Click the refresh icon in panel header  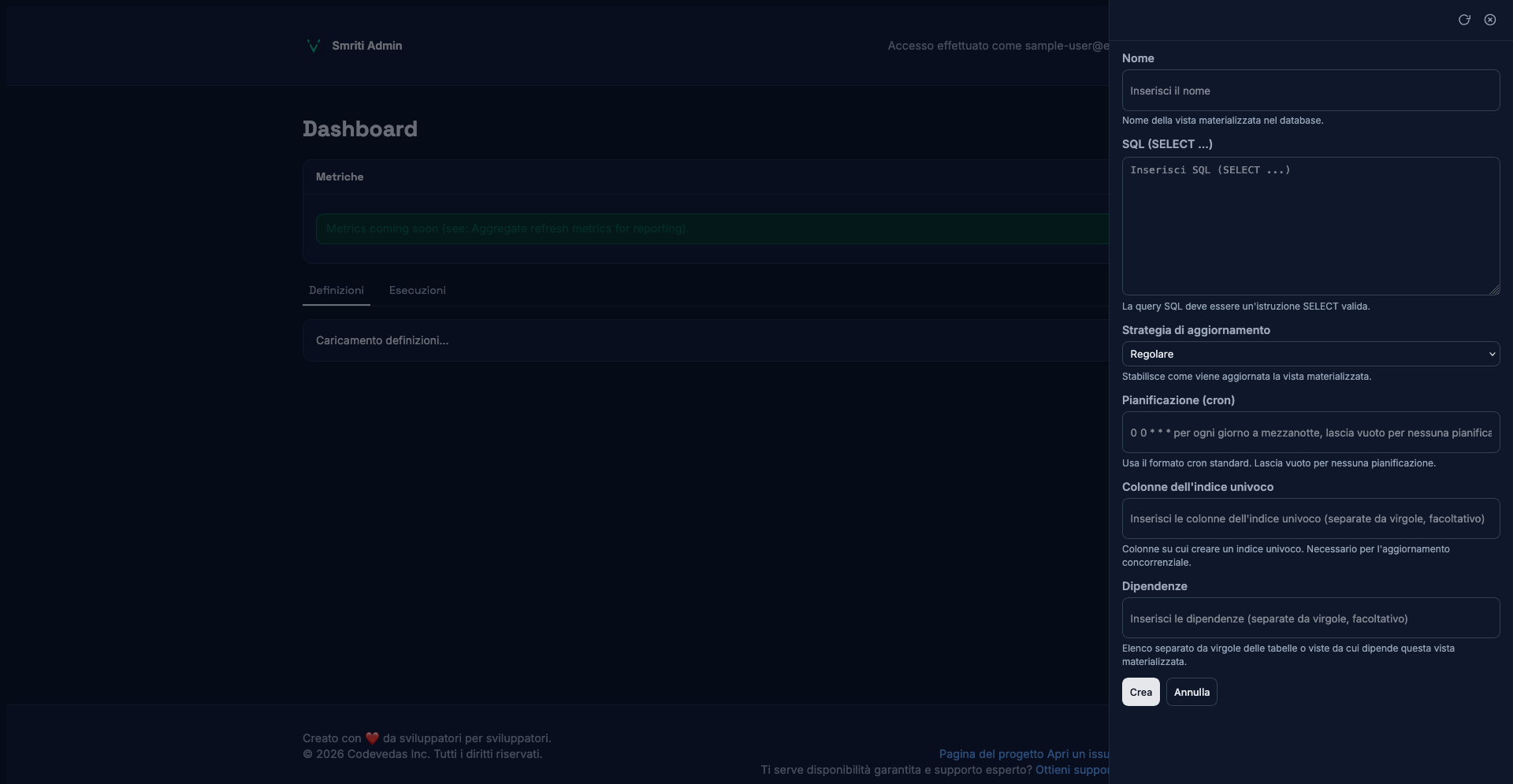pos(1464,20)
